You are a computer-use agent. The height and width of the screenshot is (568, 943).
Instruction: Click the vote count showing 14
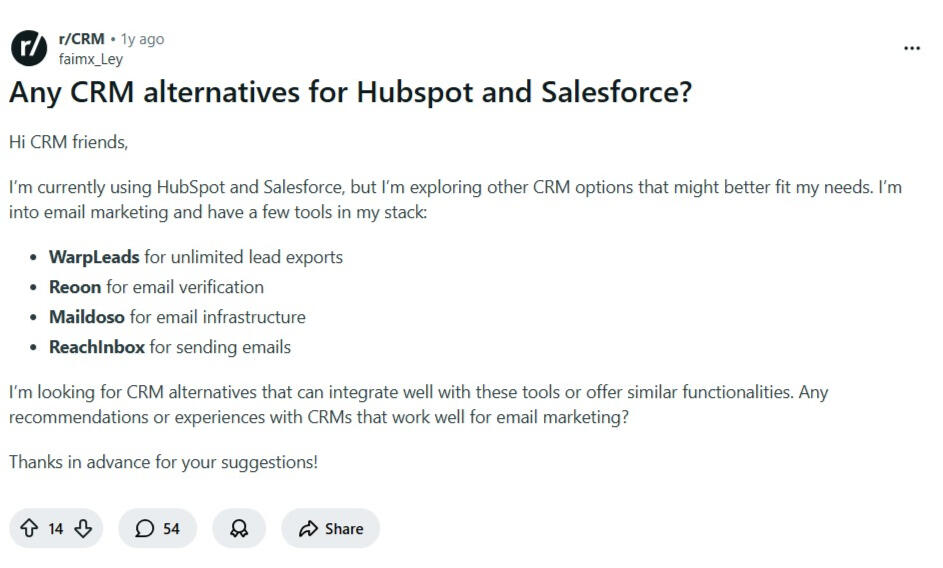56,529
